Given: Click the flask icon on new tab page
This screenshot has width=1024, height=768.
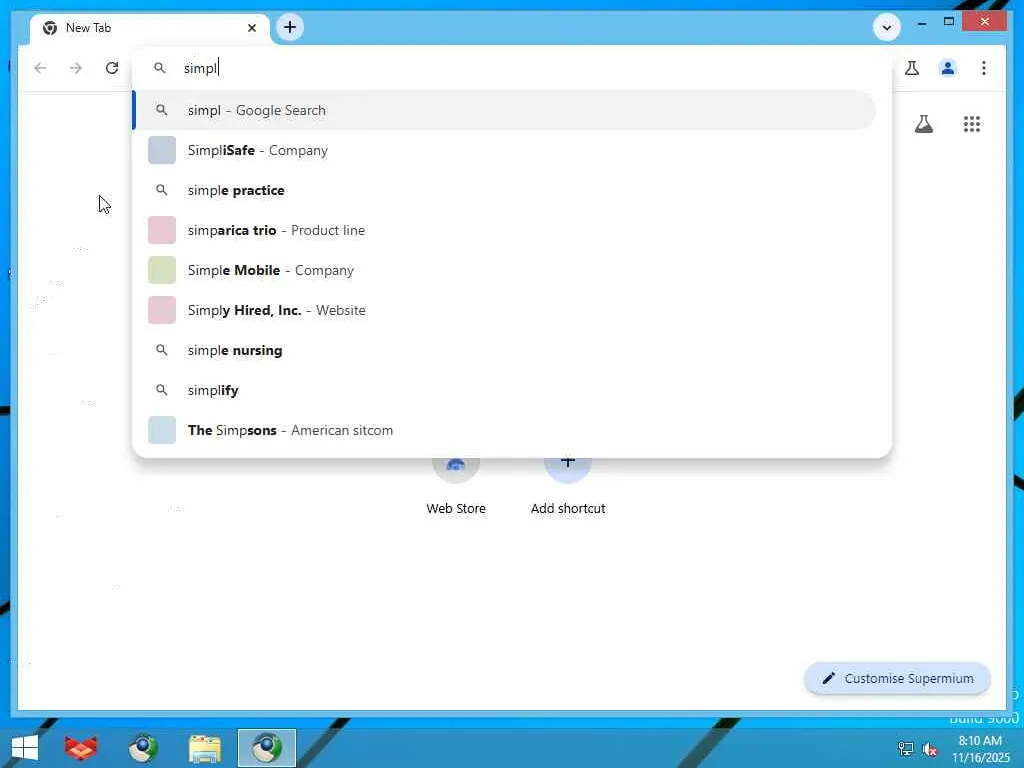Looking at the screenshot, I should 923,124.
